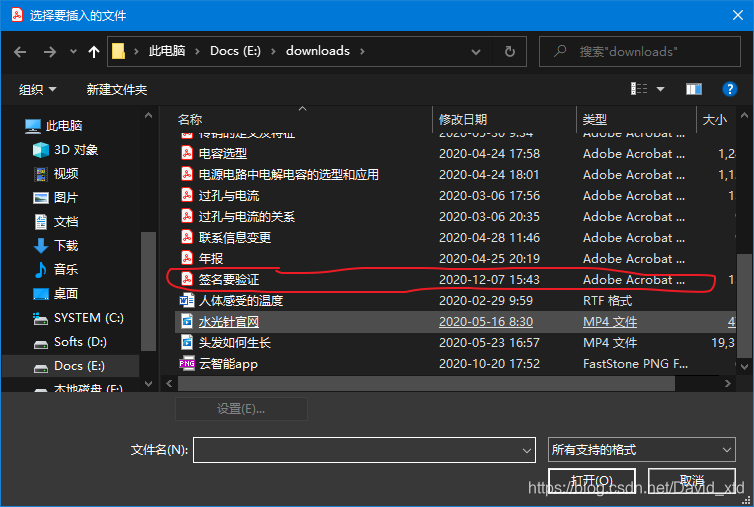Viewport: 754px width, 507px height.
Task: Expand chevron after downloads in path
Action: click(362, 51)
